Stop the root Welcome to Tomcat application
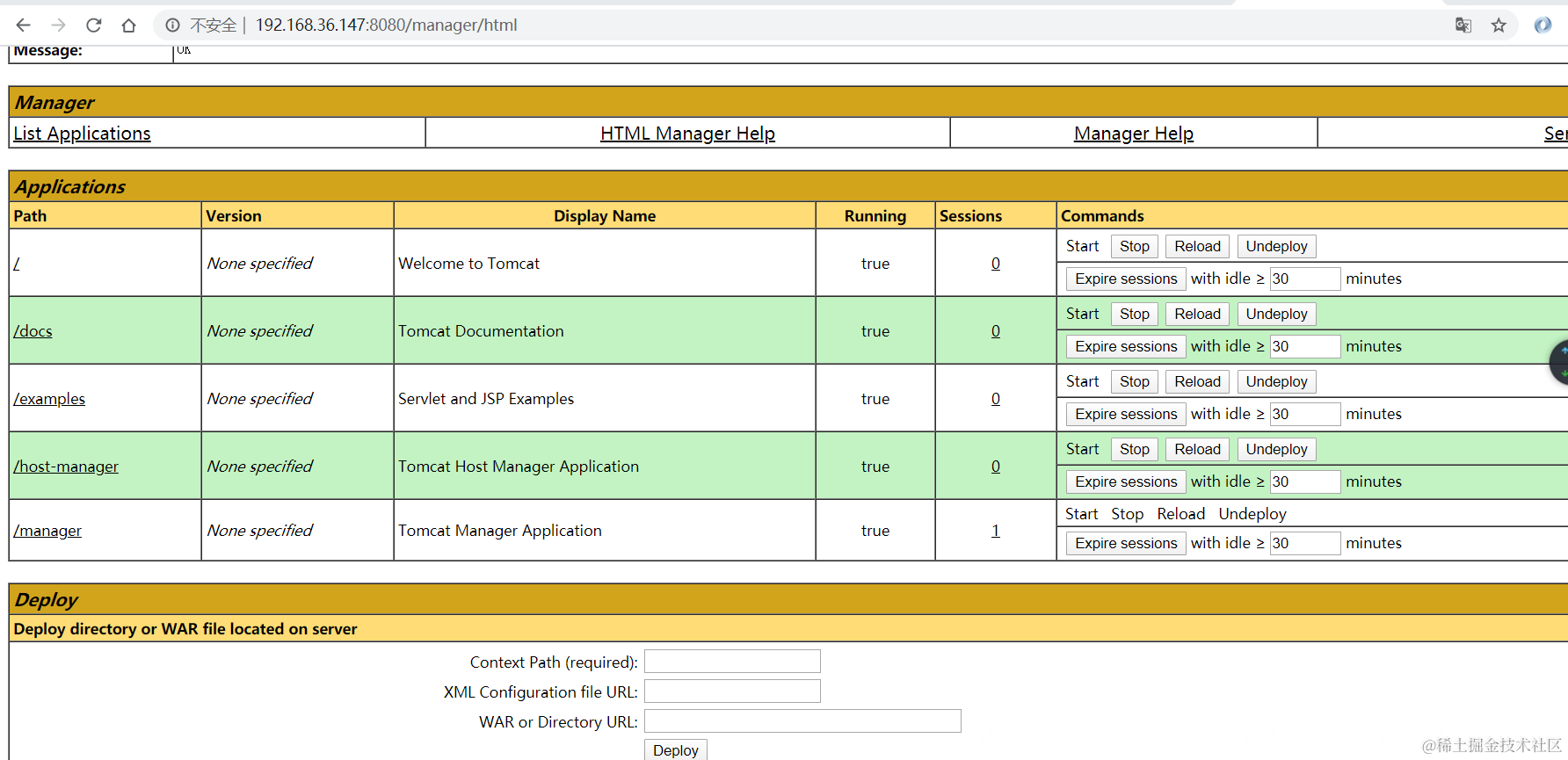Viewport: 1568px width, 760px height. [x=1134, y=246]
